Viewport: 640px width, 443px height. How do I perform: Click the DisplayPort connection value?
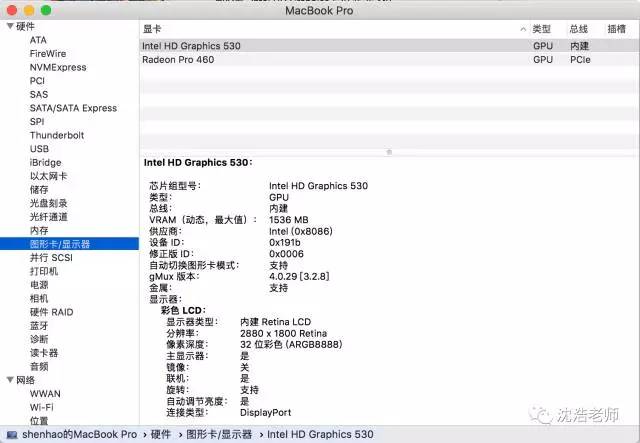[266, 413]
